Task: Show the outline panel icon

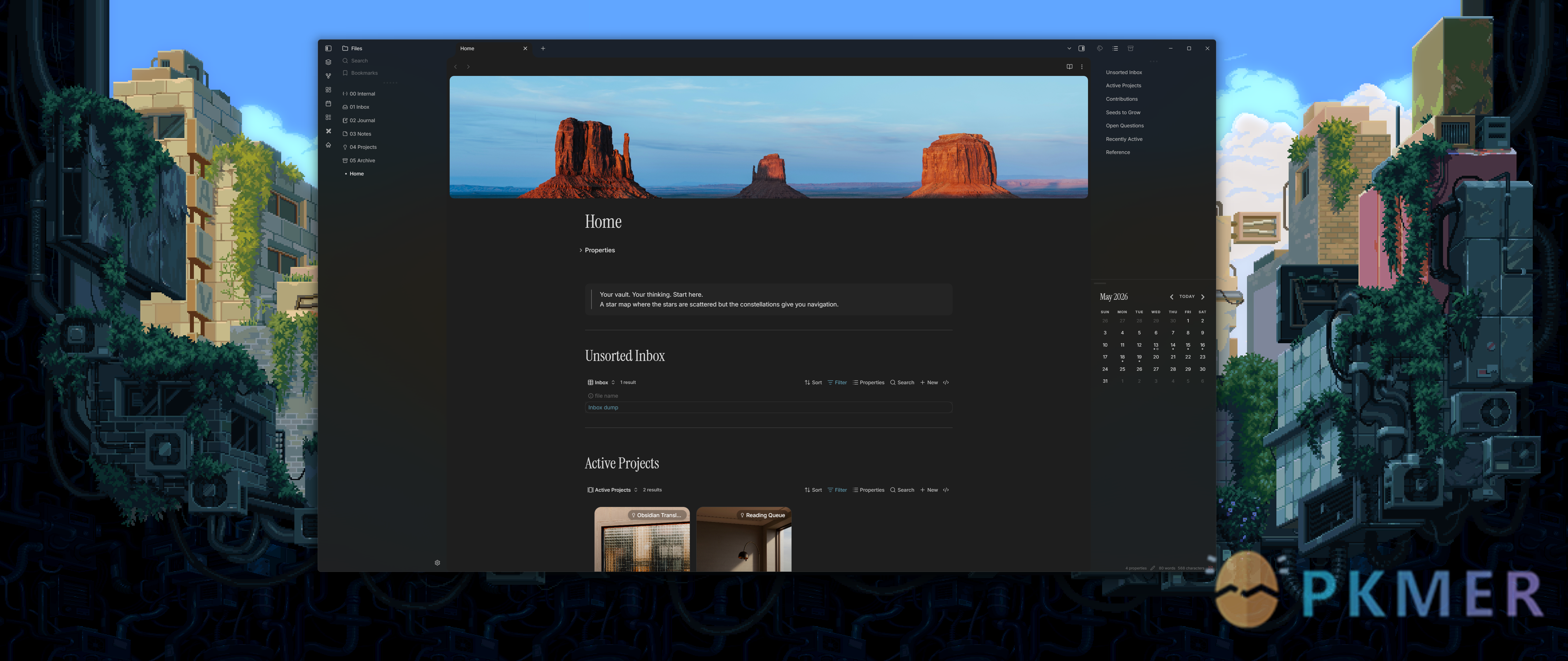Action: (1115, 48)
